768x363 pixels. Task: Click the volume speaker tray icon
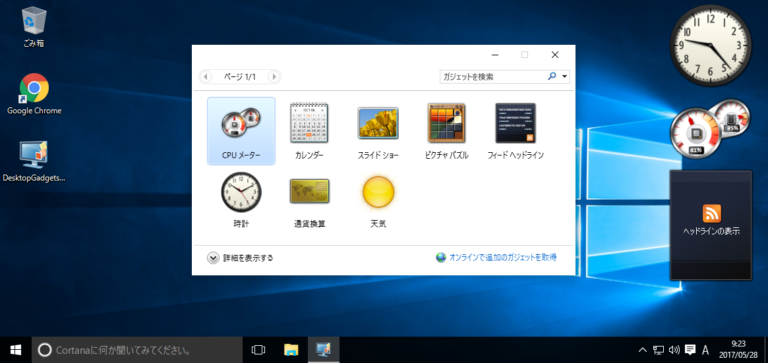tap(674, 350)
